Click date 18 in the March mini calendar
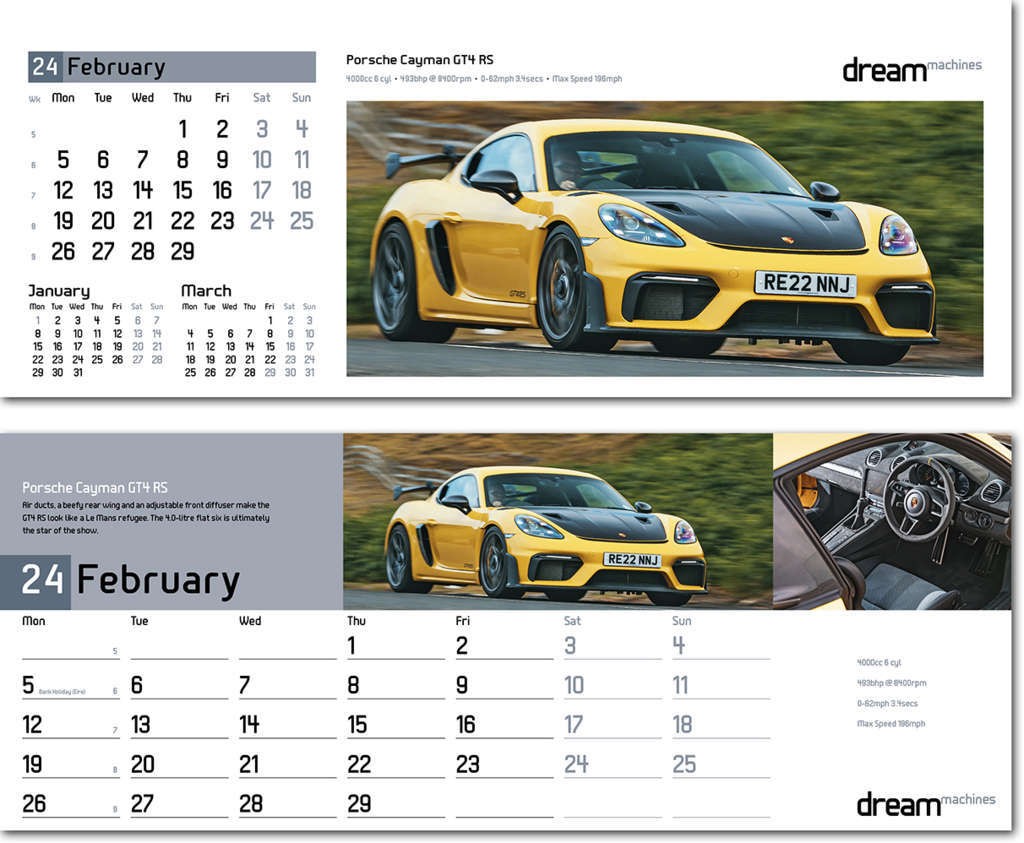 [190, 360]
